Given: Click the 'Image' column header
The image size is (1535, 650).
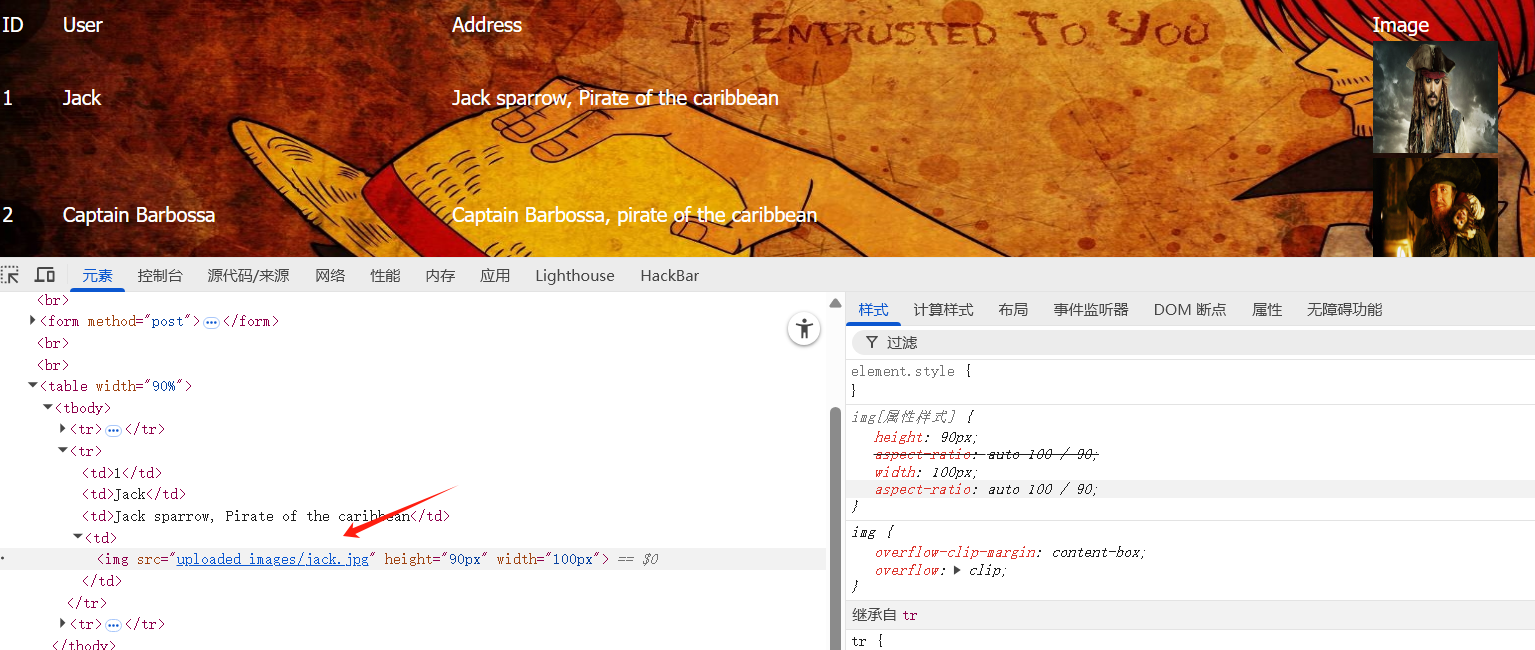Looking at the screenshot, I should (x=1400, y=25).
